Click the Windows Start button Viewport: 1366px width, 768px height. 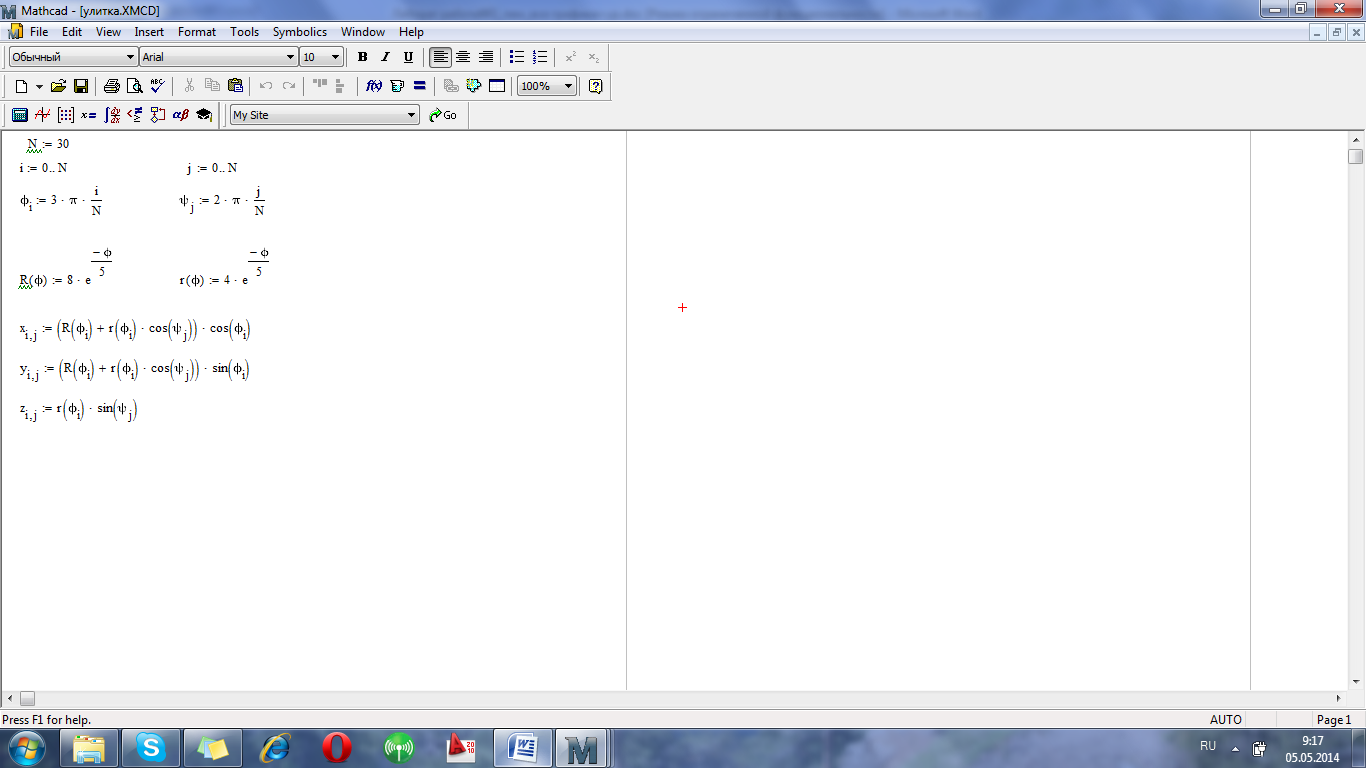pos(27,748)
